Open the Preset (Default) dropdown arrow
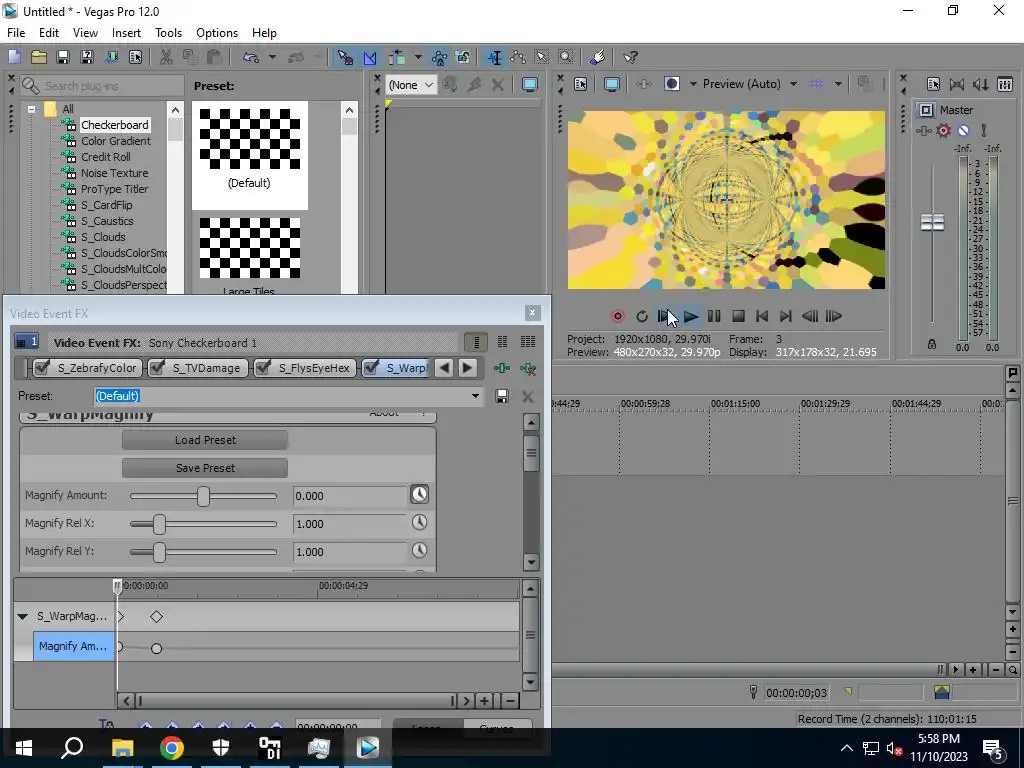1024x768 pixels. click(475, 396)
